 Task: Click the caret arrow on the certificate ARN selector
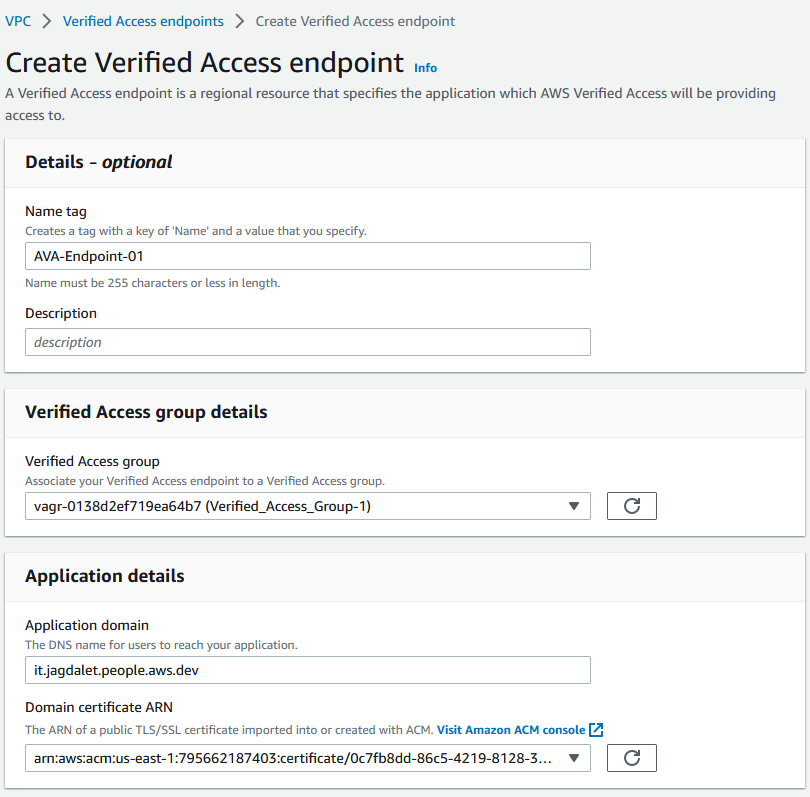coord(575,758)
